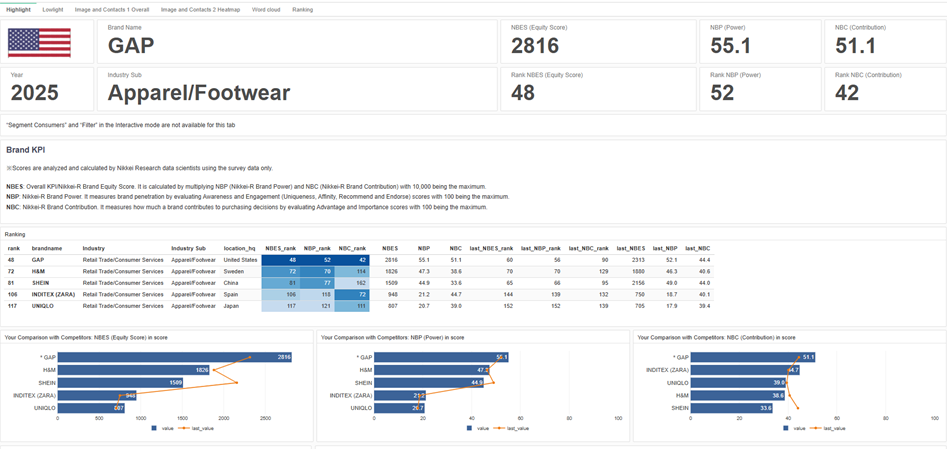Viewport: 947px width, 449px height.
Task: Sort table by NBES_rank column header
Action: click(x=280, y=247)
